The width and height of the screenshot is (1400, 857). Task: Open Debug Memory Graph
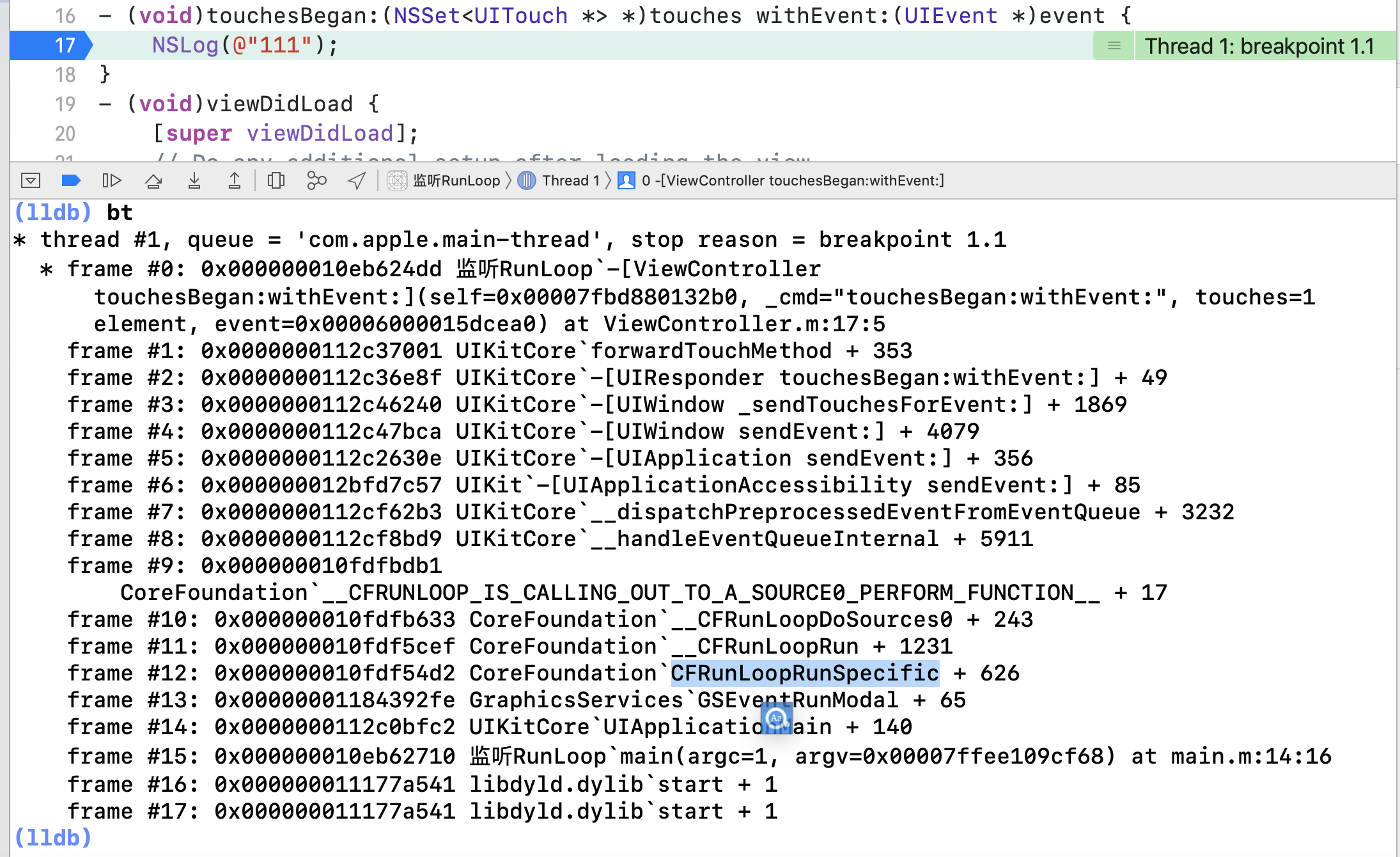[316, 180]
